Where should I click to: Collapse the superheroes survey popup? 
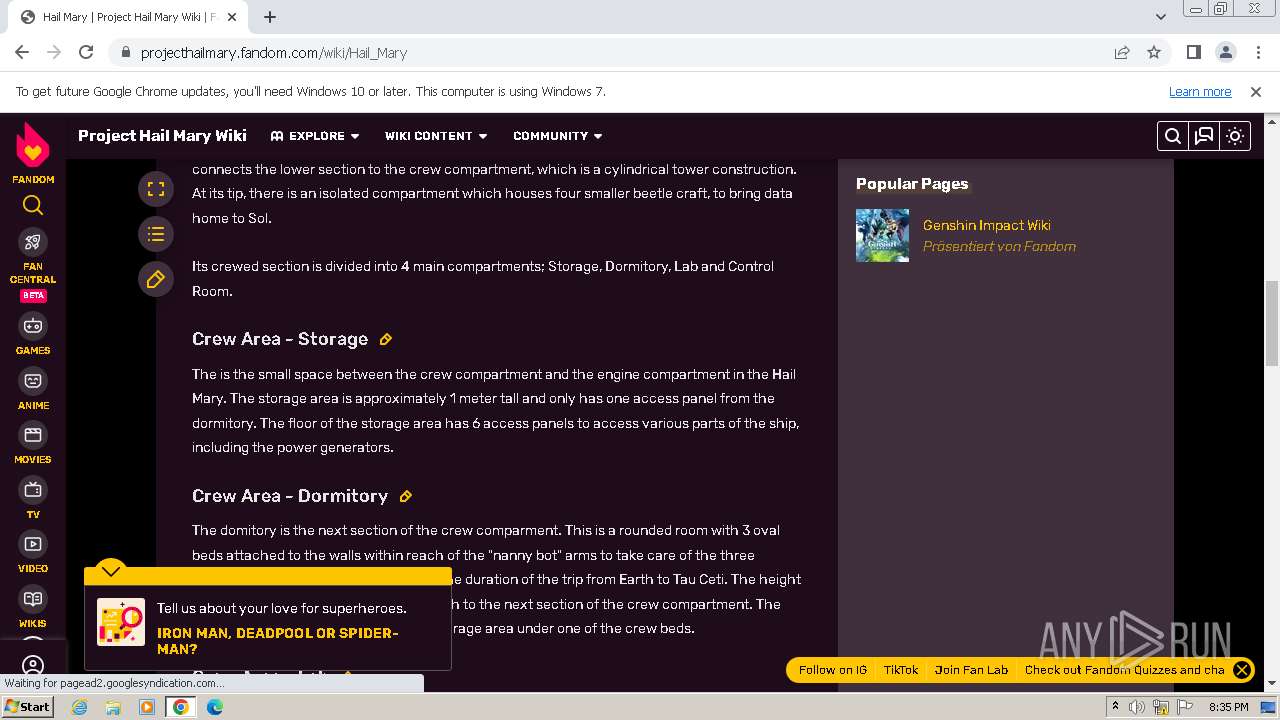click(x=111, y=571)
